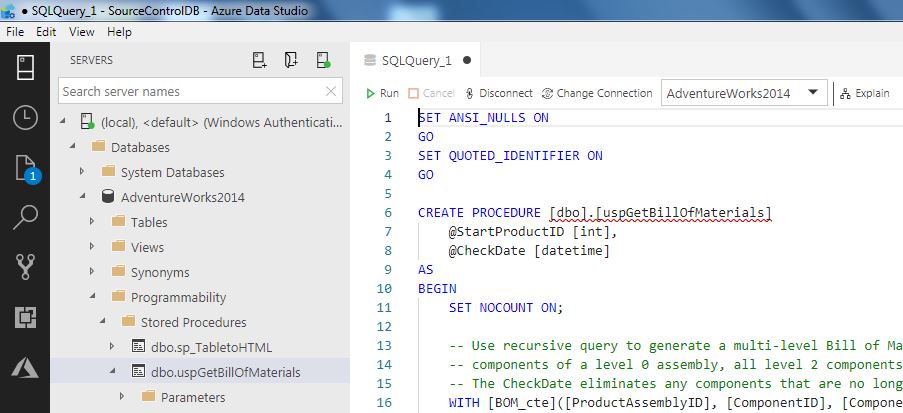Viewport: 903px width, 413px height.
Task: Click Show Active Connections icon
Action: tap(323, 60)
